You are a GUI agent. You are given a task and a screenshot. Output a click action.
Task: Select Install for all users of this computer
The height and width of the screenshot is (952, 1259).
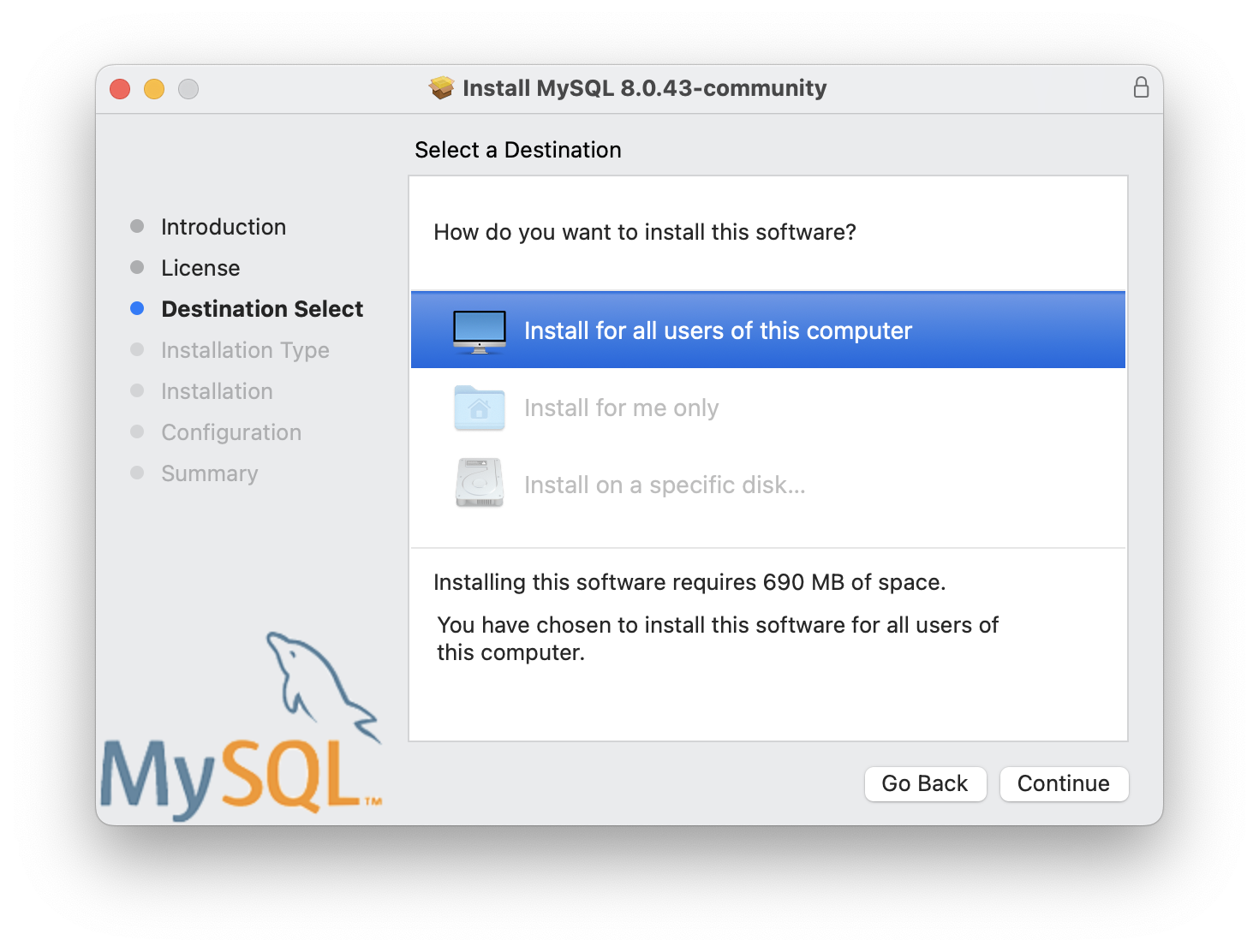coord(768,330)
